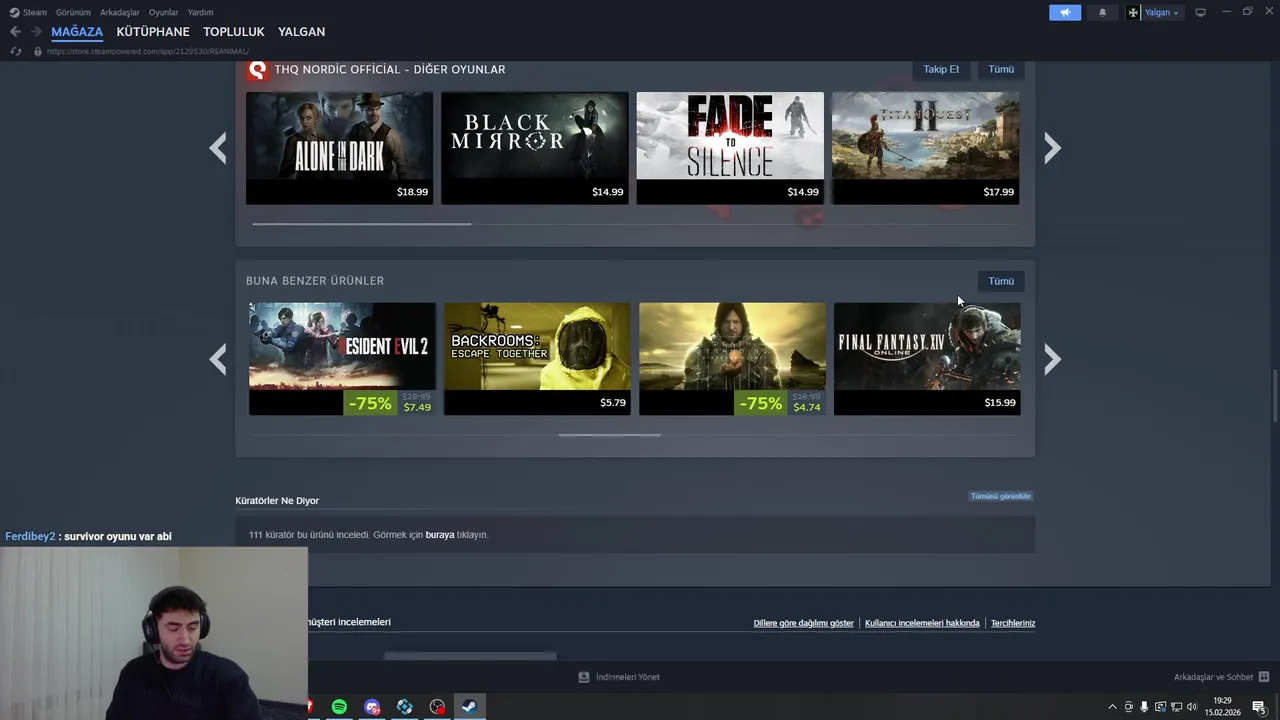Image resolution: width=1280 pixels, height=720 pixels.
Task: Switch to the KÜTÜPHANE tab
Action: [153, 32]
